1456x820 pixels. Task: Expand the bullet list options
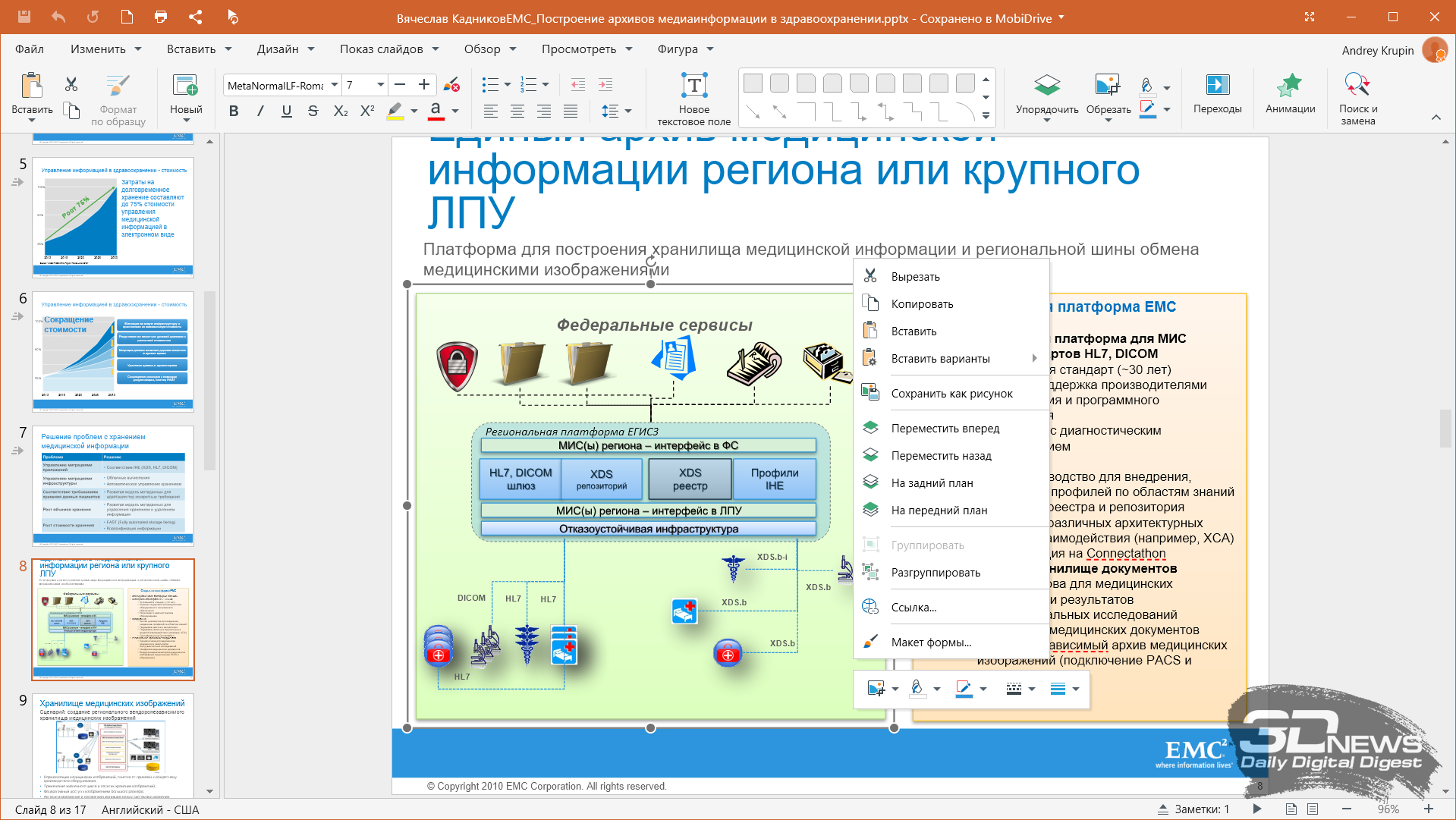pyautogui.click(x=508, y=85)
